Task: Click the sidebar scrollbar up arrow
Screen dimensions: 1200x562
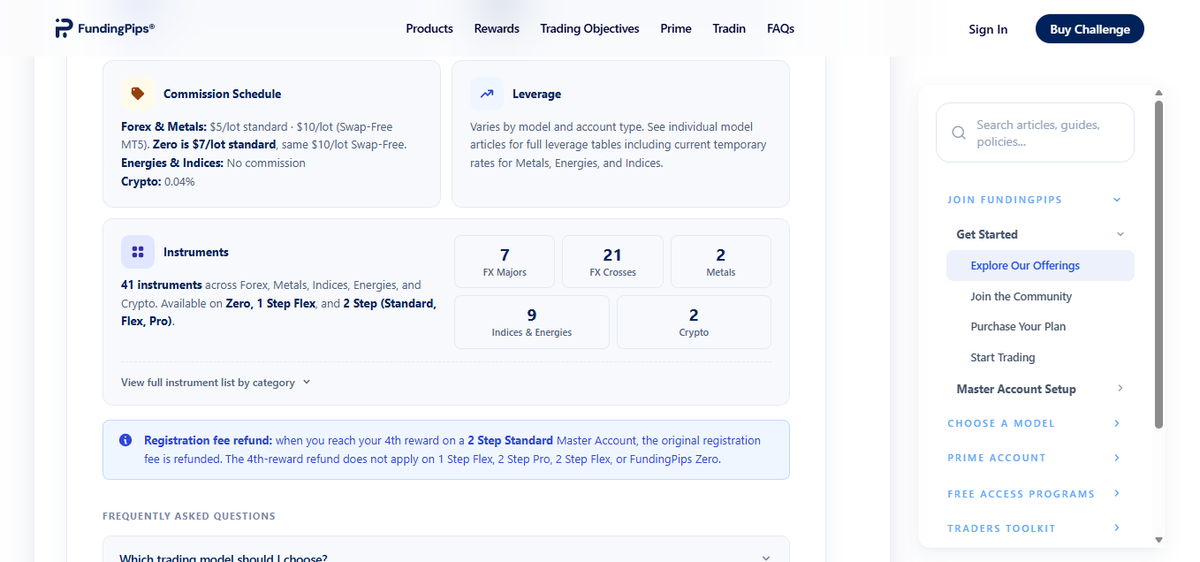Action: (1159, 93)
